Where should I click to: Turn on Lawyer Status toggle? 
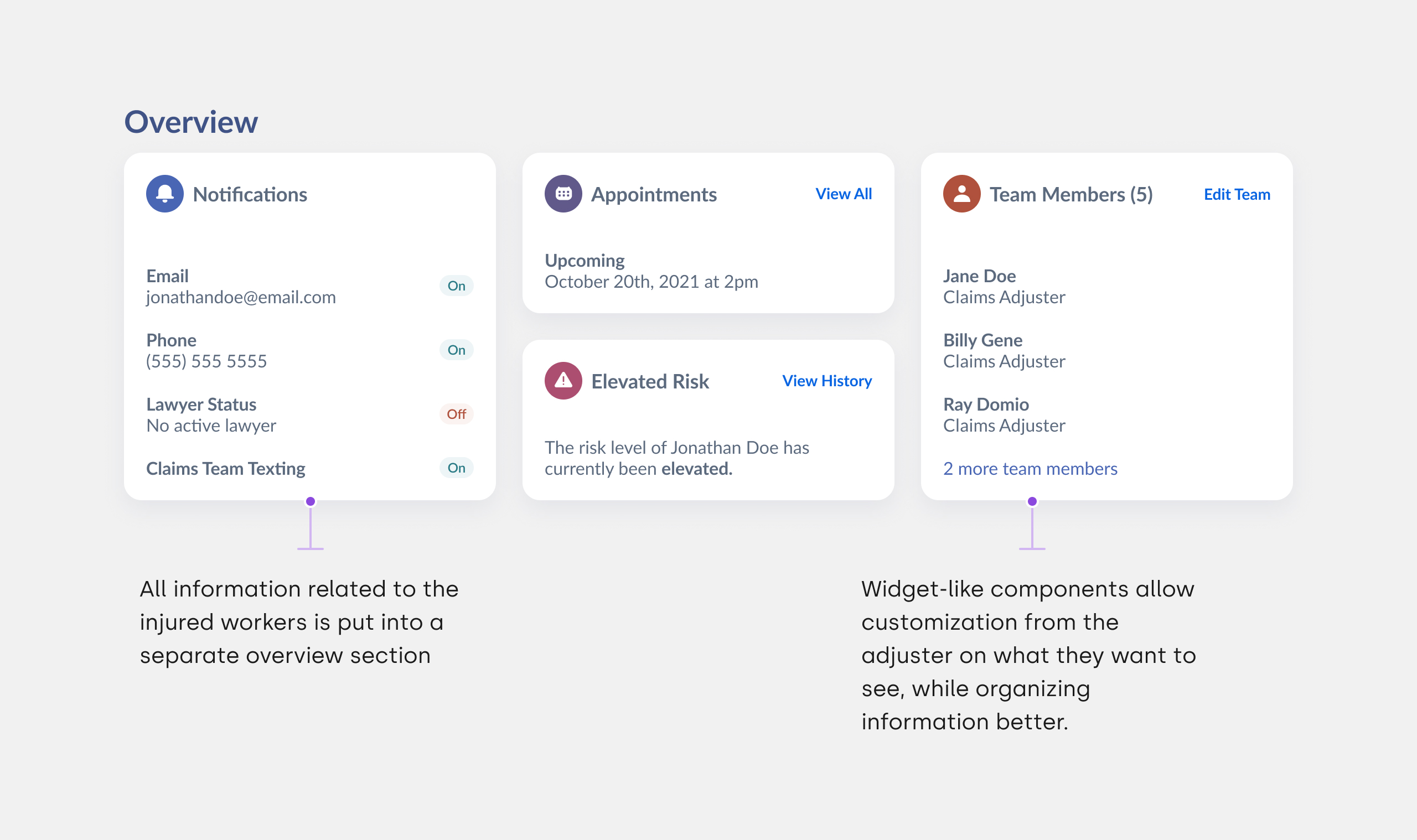tap(456, 414)
